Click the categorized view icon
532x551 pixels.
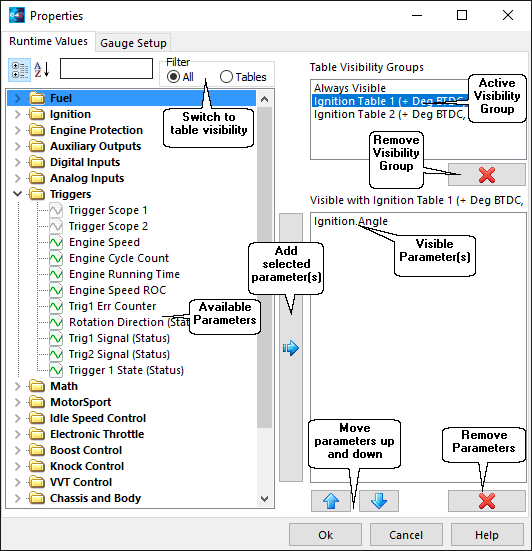(x=19, y=70)
